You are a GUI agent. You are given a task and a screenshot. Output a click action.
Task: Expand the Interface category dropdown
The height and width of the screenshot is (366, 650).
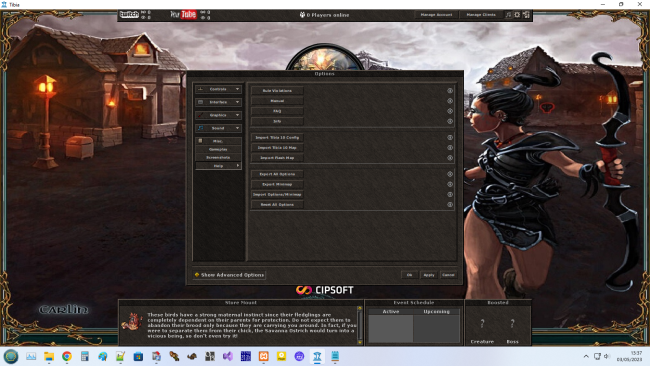218,102
